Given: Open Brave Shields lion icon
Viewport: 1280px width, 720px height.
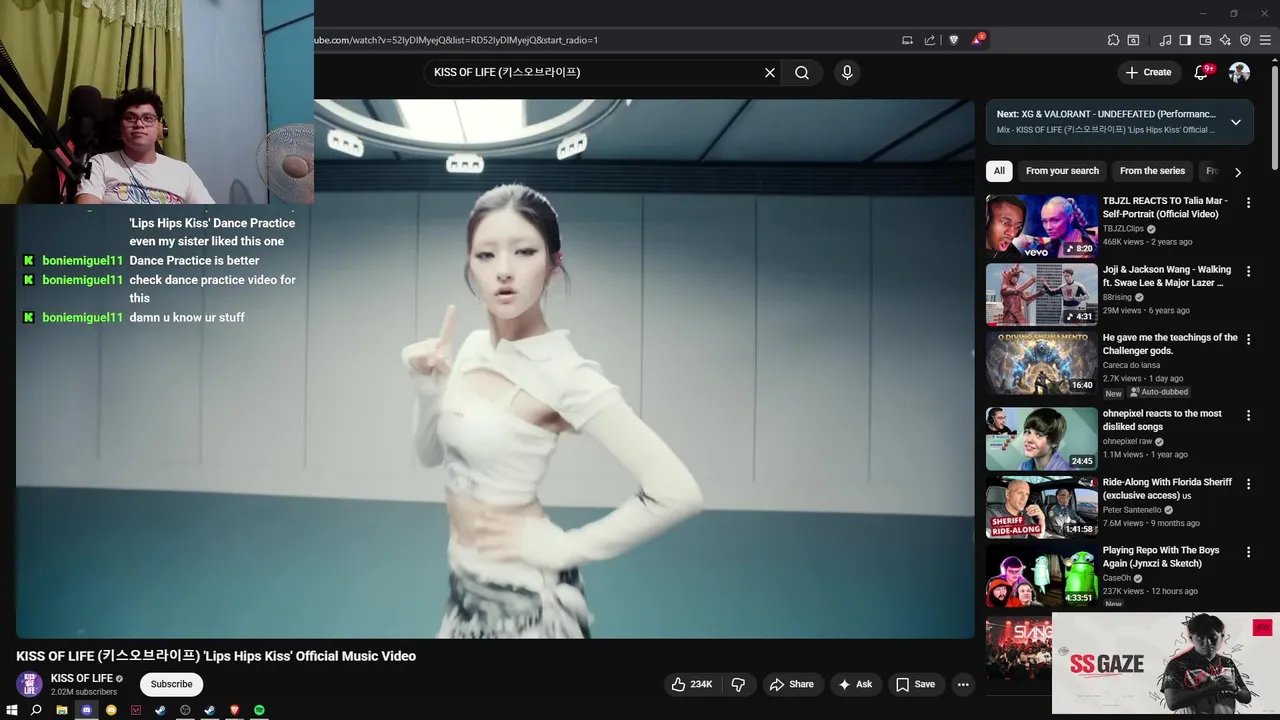Looking at the screenshot, I should tap(953, 40).
